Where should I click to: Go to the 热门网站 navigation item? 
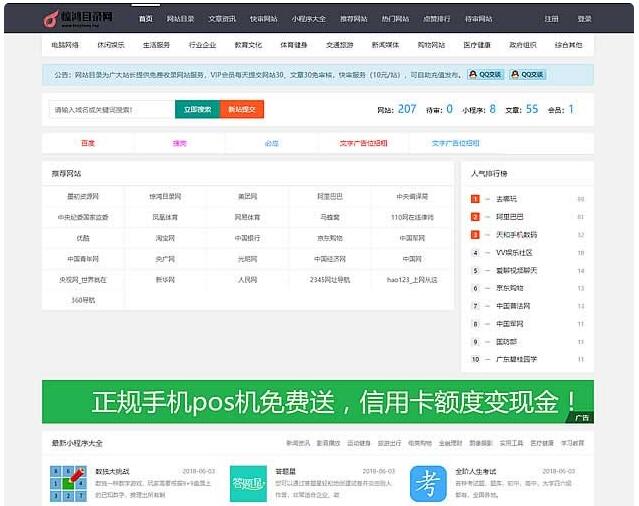pos(395,19)
